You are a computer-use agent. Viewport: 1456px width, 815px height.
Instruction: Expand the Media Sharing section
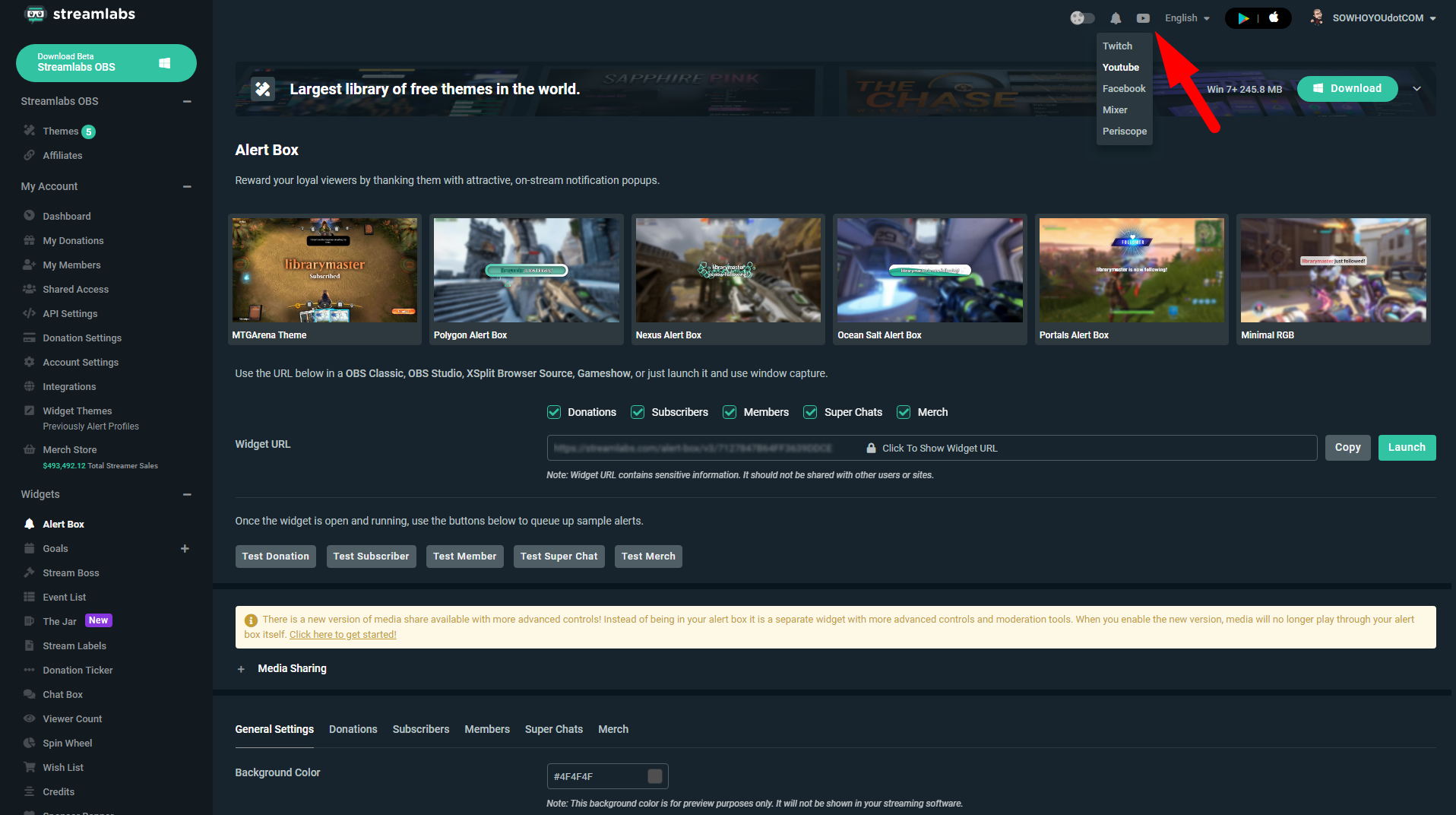(x=241, y=669)
